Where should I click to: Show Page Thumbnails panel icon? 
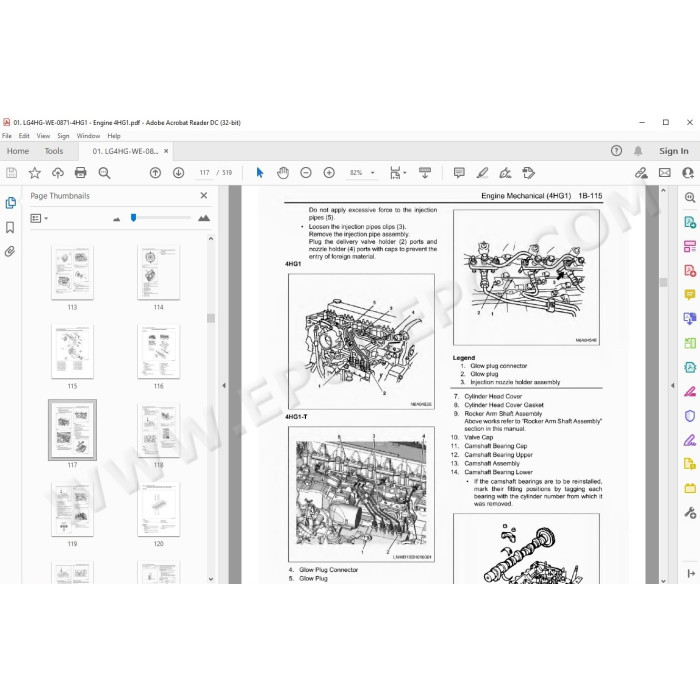coord(10,203)
